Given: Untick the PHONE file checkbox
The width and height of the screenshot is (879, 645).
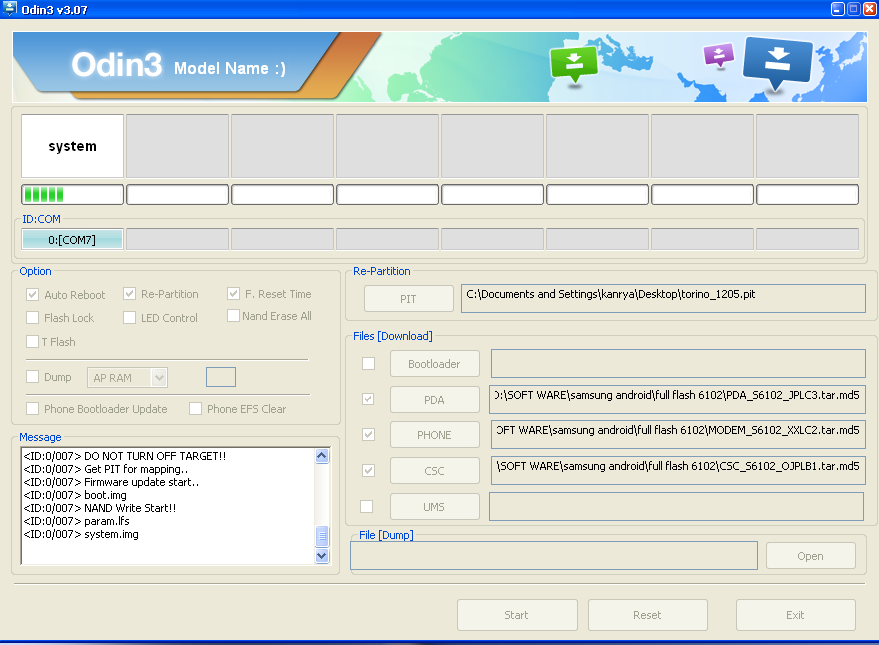Looking at the screenshot, I should click(368, 434).
